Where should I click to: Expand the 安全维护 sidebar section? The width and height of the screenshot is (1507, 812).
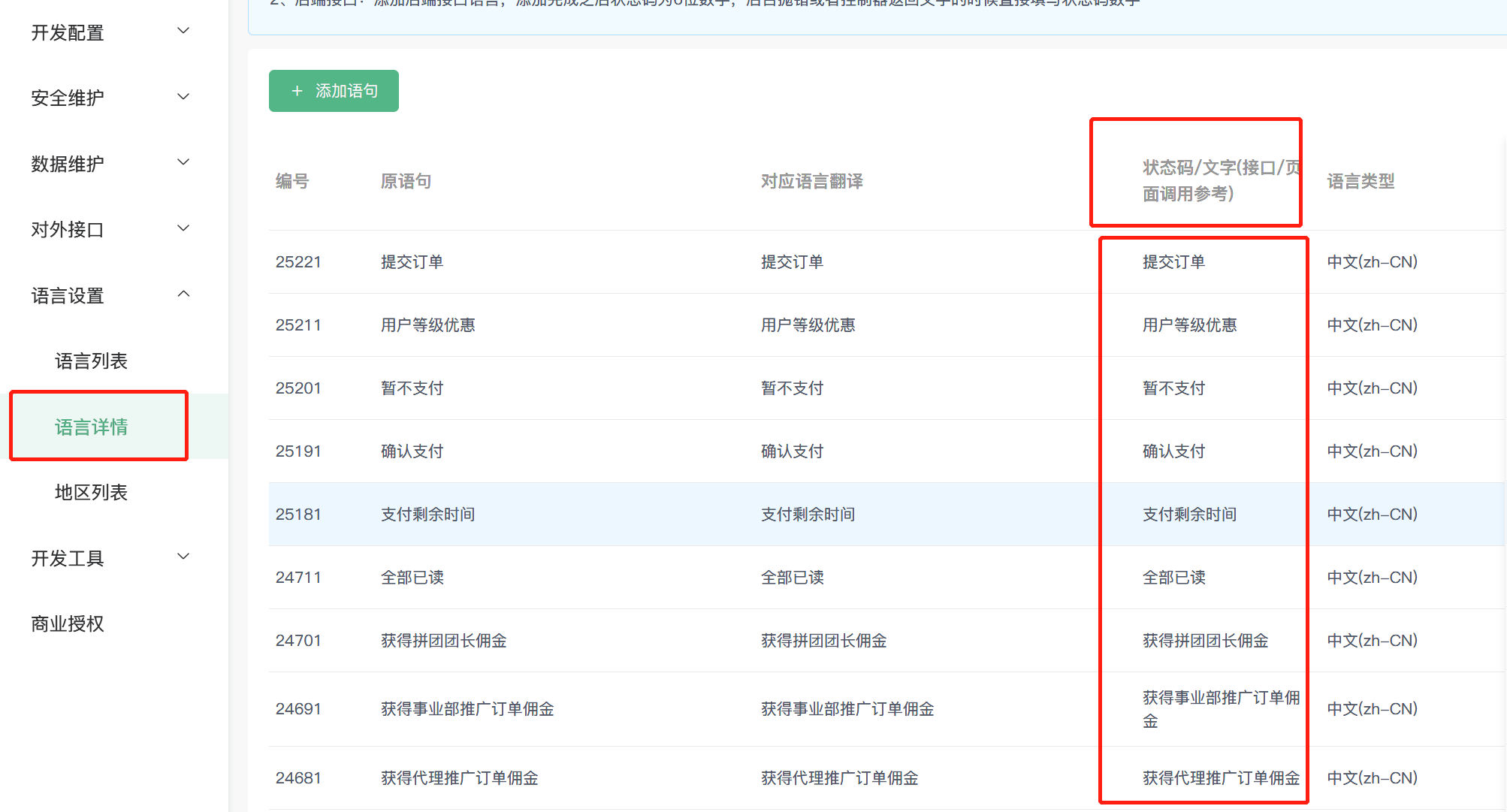click(x=68, y=98)
